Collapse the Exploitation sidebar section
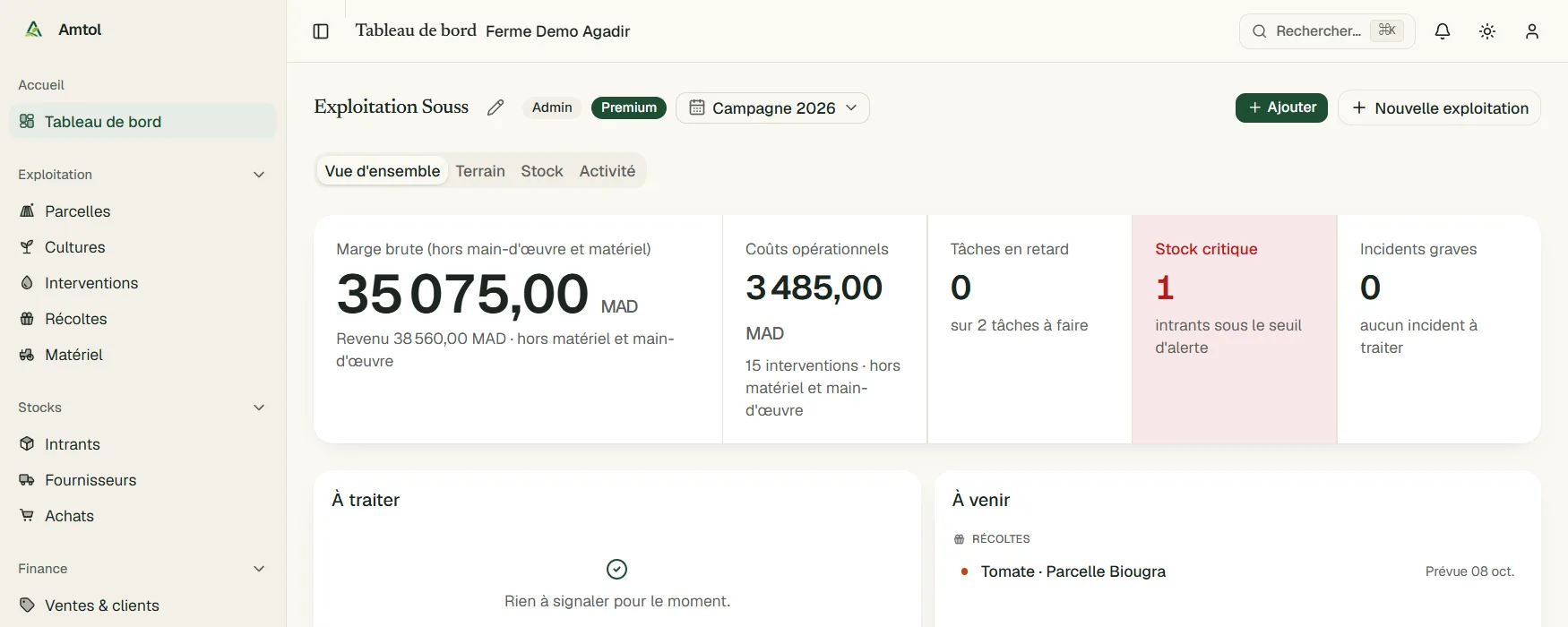Viewport: 1568px width, 627px height. pyautogui.click(x=259, y=175)
